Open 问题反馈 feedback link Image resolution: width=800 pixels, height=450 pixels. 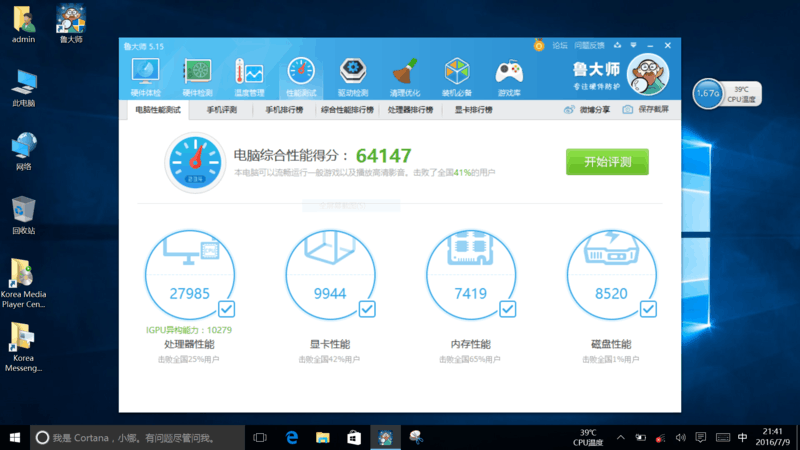point(589,45)
